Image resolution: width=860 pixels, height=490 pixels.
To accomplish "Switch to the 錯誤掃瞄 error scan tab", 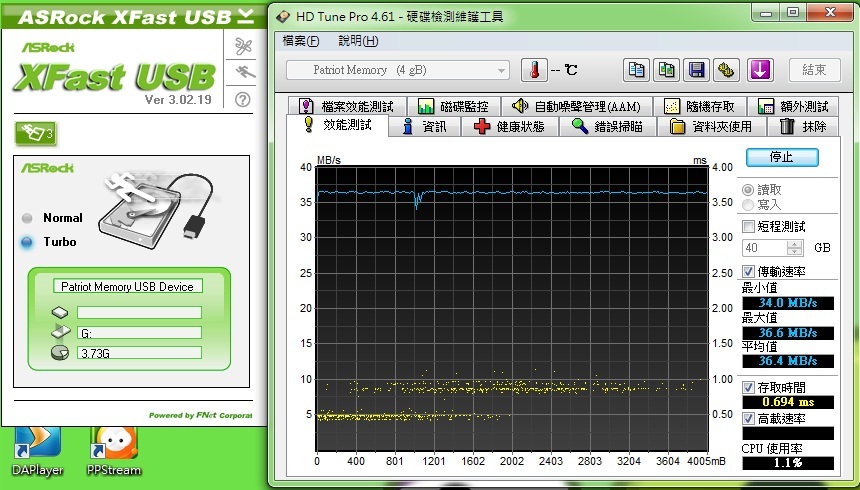I will click(608, 127).
